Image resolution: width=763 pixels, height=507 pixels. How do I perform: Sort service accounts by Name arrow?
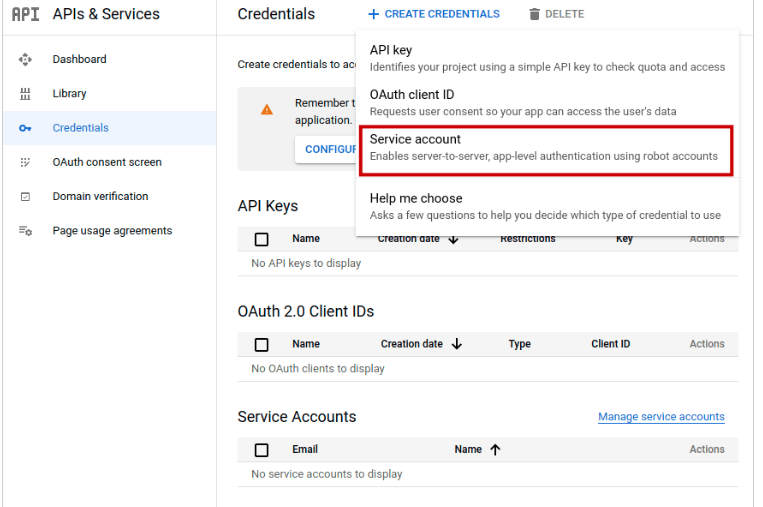pyautogui.click(x=495, y=449)
